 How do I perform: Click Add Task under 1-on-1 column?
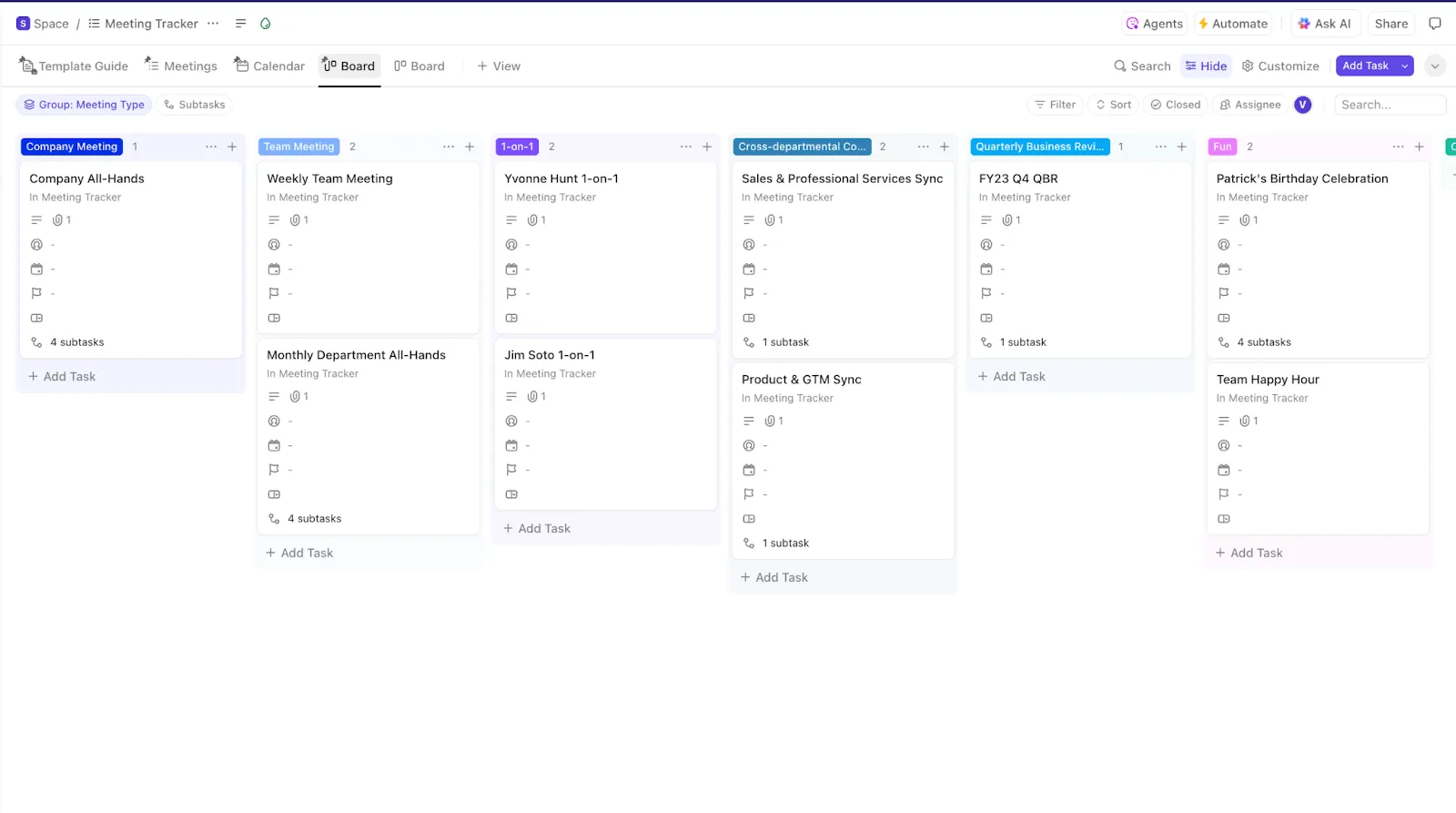(537, 529)
